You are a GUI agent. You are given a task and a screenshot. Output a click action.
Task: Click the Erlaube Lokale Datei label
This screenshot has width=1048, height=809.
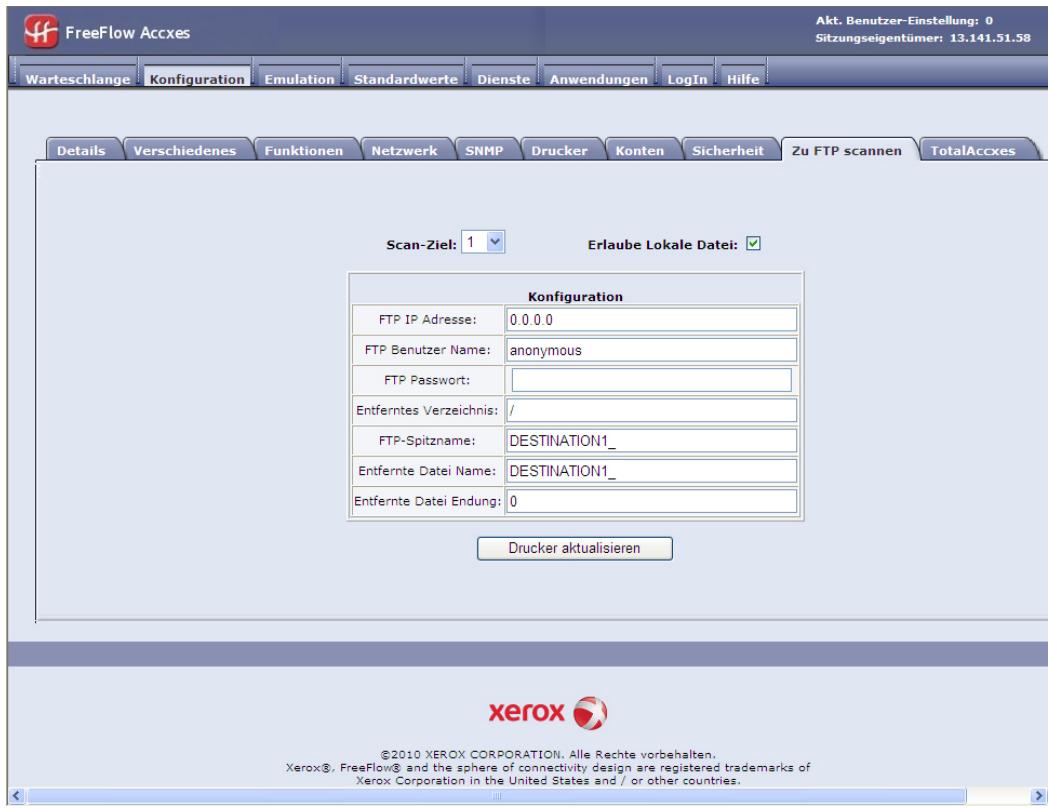[x=662, y=245]
